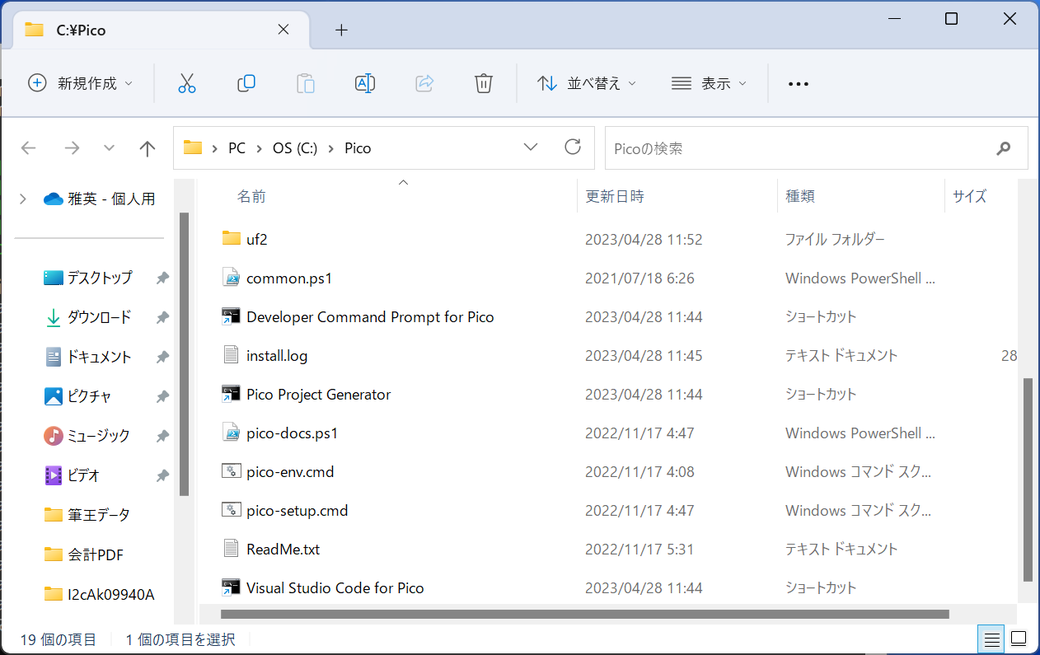Click the Back navigation arrow
Viewport: 1040px width, 655px height.
(29, 148)
